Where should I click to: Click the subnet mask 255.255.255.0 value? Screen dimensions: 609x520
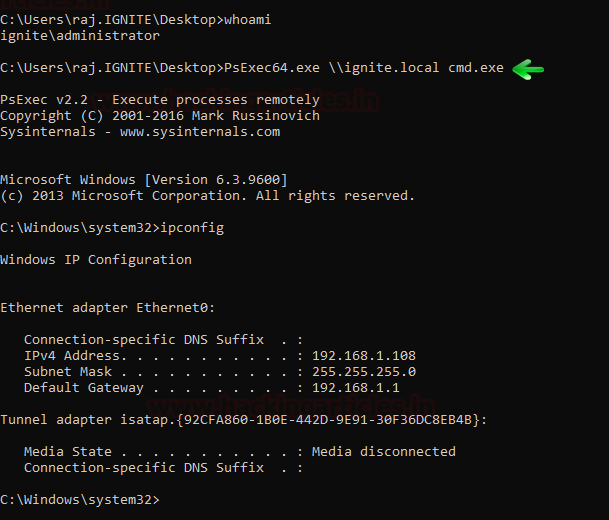pyautogui.click(x=363, y=372)
